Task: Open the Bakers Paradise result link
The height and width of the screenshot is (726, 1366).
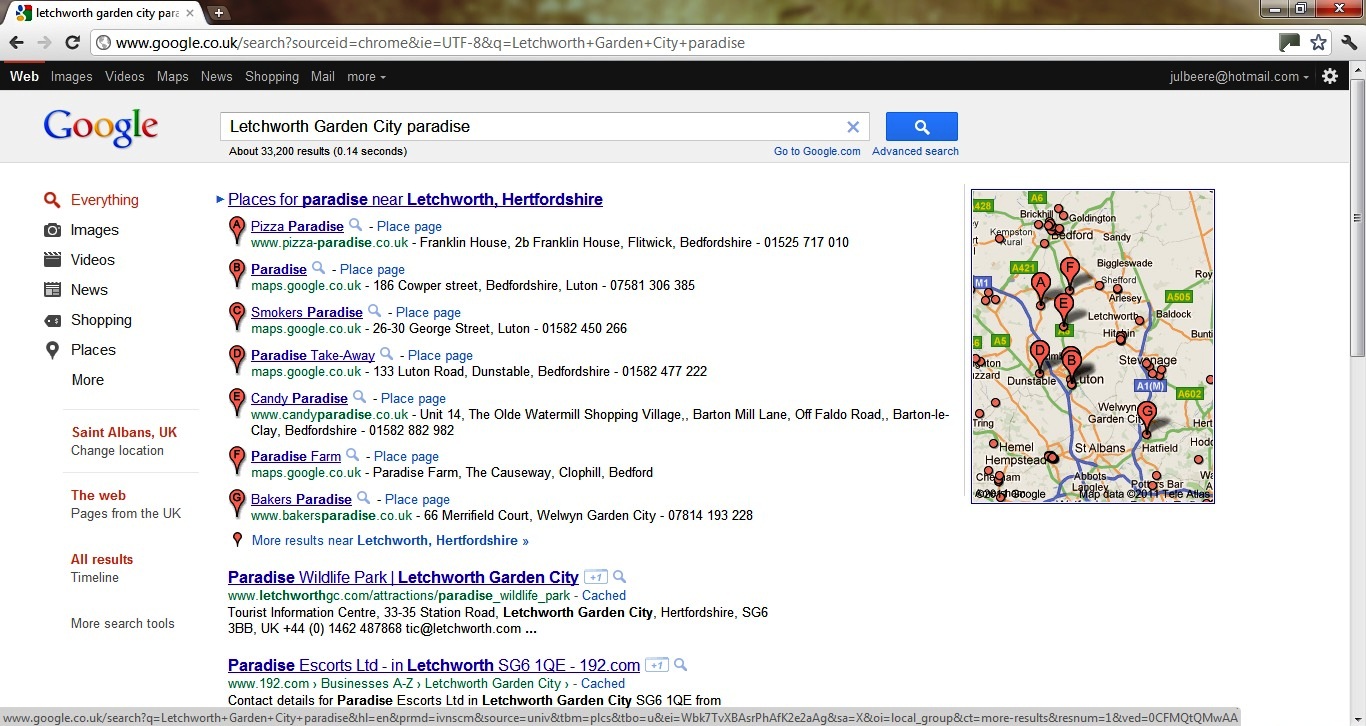Action: pos(301,499)
